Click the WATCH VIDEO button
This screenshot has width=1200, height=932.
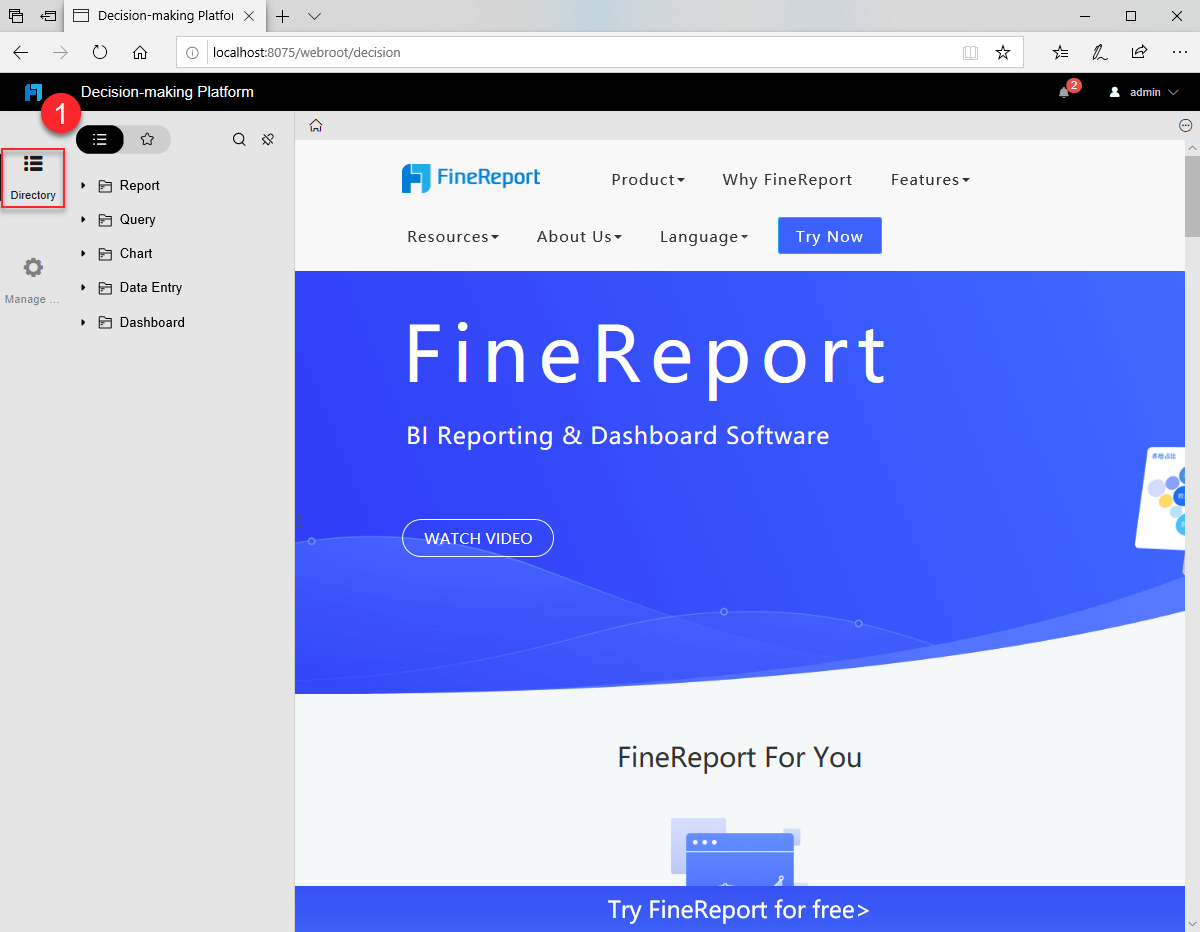[477, 537]
